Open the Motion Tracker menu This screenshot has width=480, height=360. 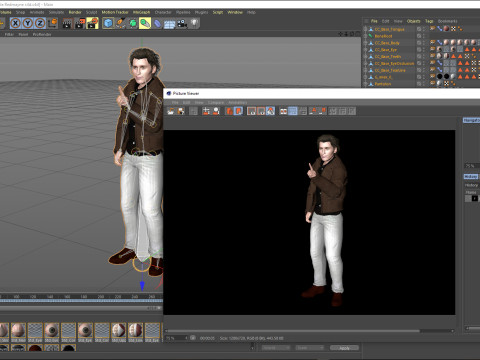tap(115, 12)
